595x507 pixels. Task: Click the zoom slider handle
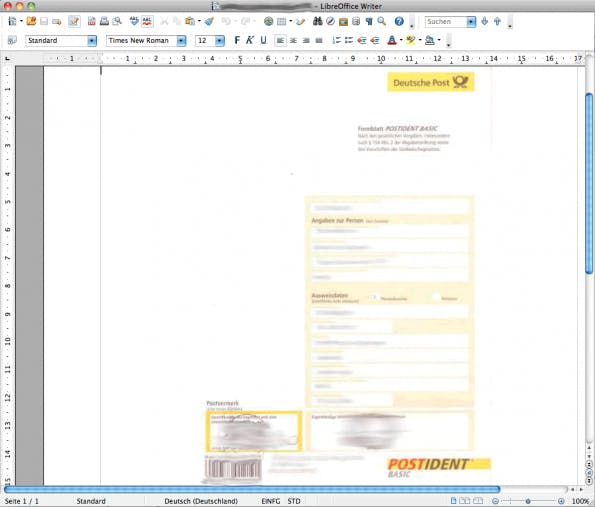pos(528,501)
